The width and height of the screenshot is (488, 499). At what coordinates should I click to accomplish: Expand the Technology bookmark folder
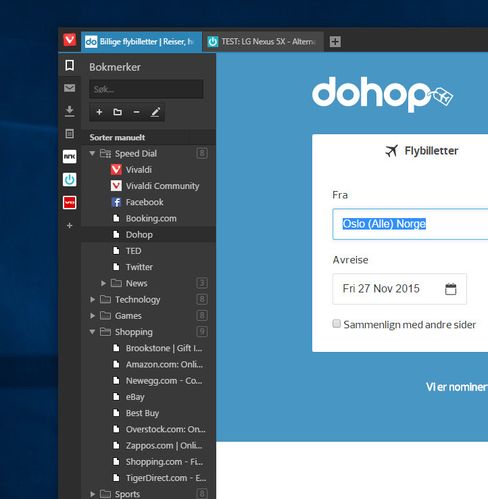tap(92, 299)
